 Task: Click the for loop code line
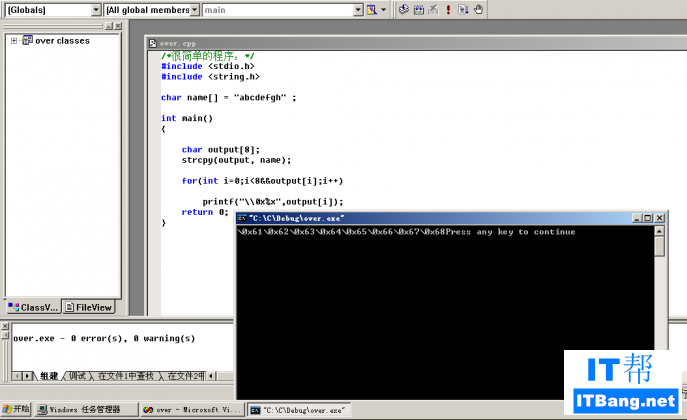click(x=262, y=181)
